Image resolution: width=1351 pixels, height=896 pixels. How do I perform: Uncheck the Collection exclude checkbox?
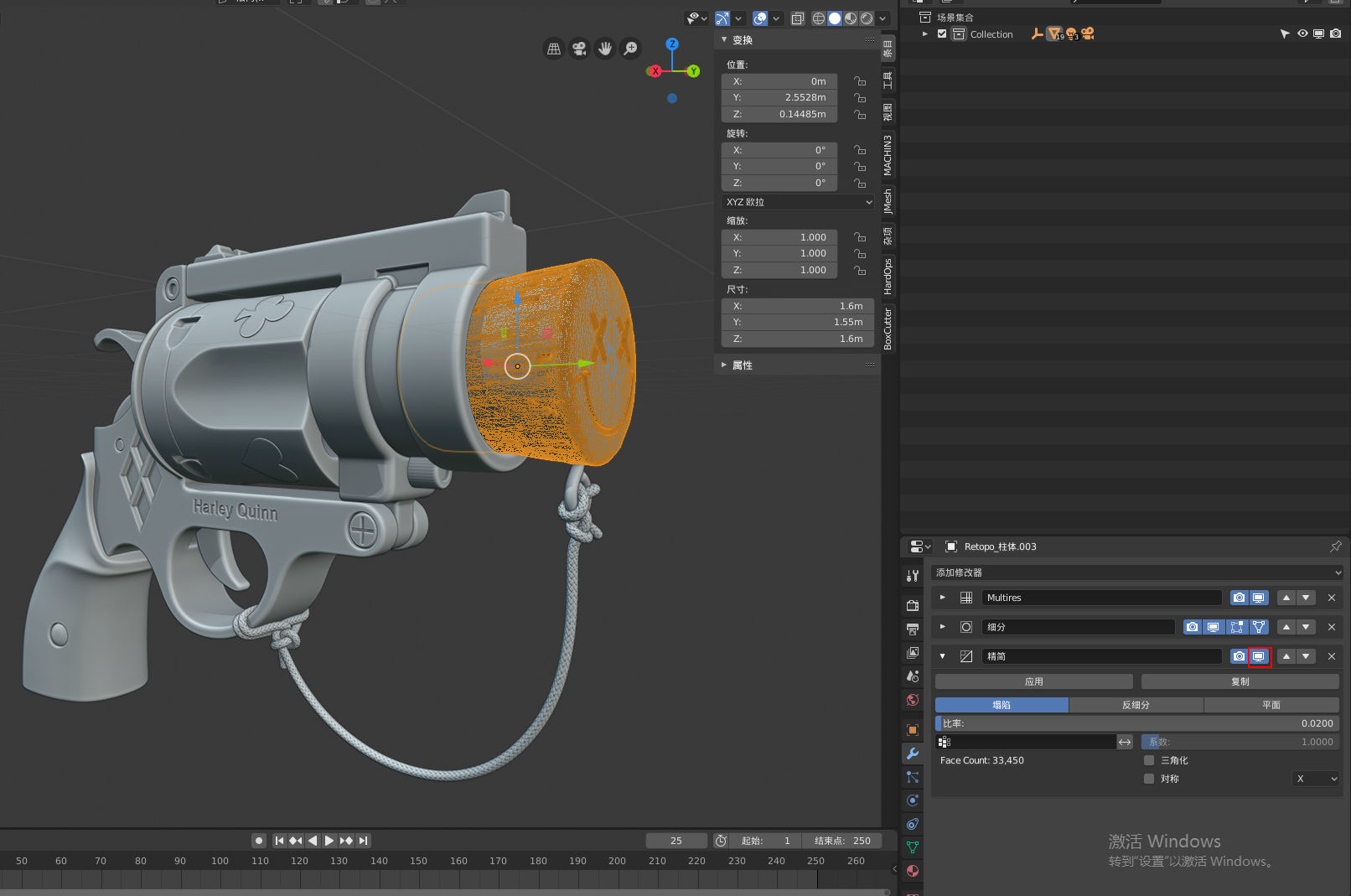[942, 34]
